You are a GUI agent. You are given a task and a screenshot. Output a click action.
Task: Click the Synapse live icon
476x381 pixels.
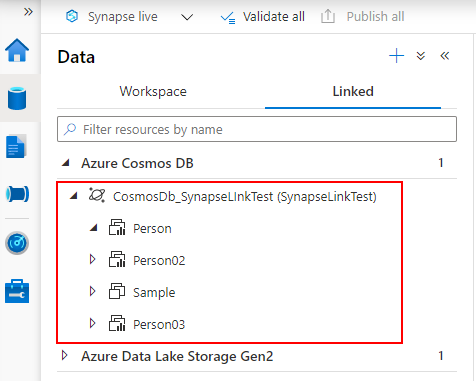tap(72, 16)
